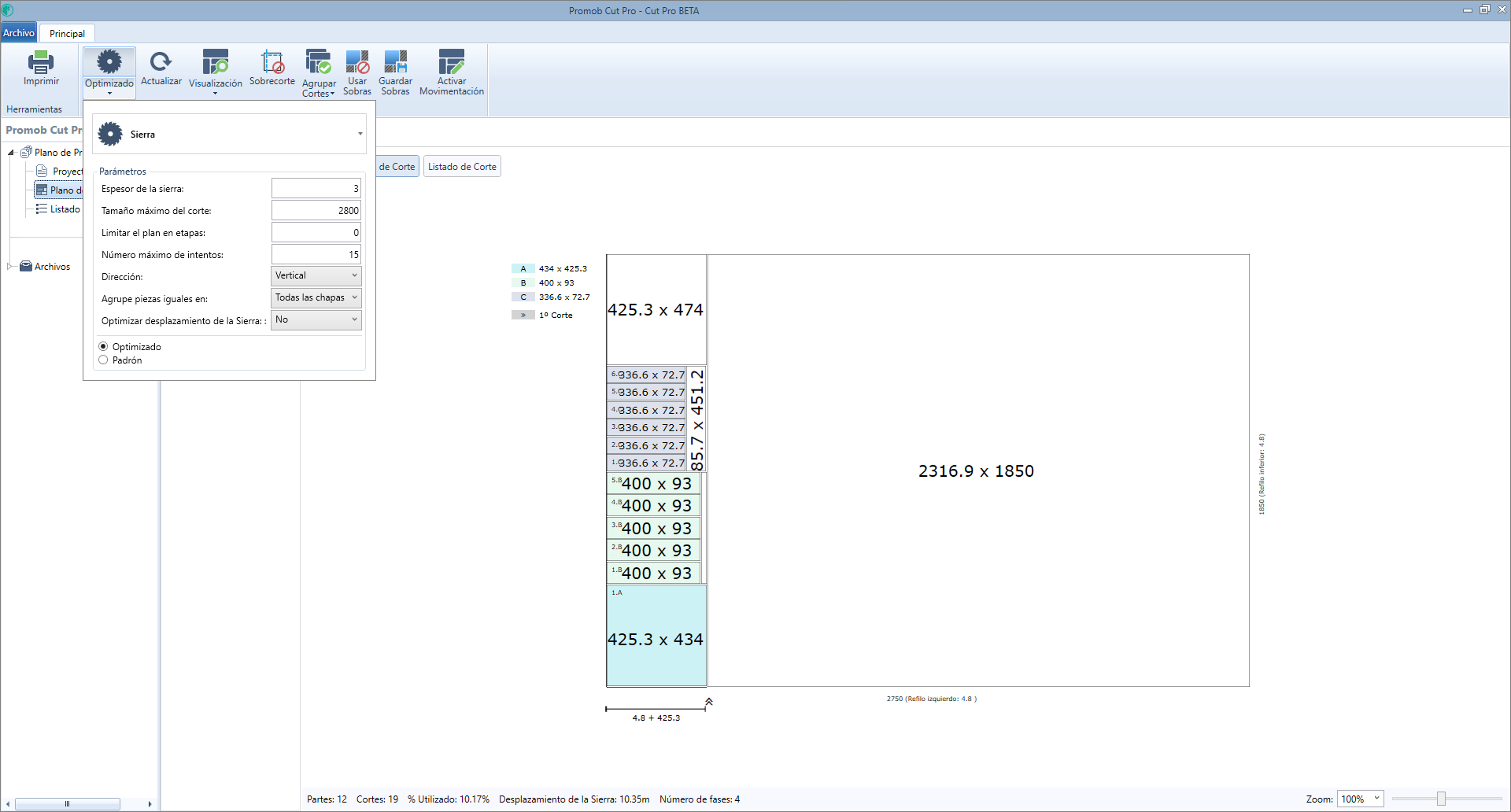Select the 425.3 x 474 leftover piece

coord(656,309)
